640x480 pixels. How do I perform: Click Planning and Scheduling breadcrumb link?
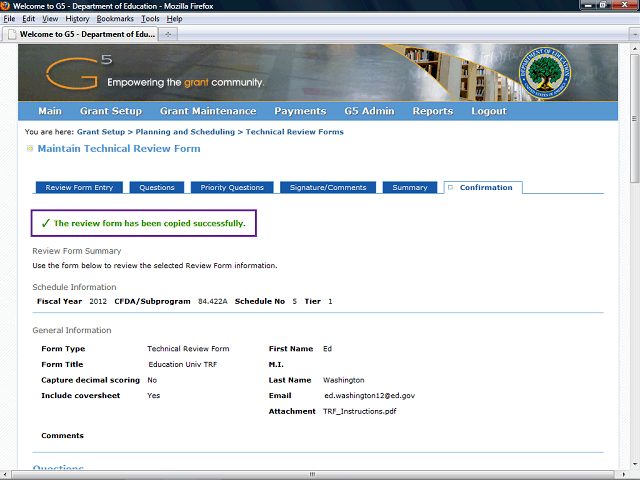click(x=185, y=132)
